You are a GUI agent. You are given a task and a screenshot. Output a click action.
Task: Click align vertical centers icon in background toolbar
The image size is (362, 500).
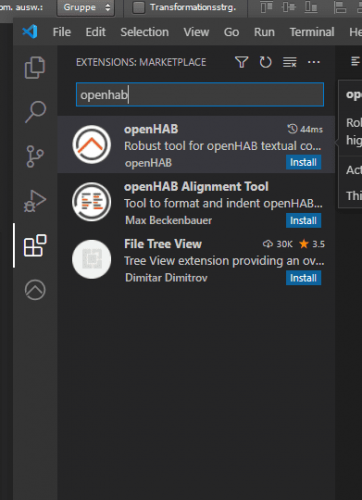coord(288,7)
